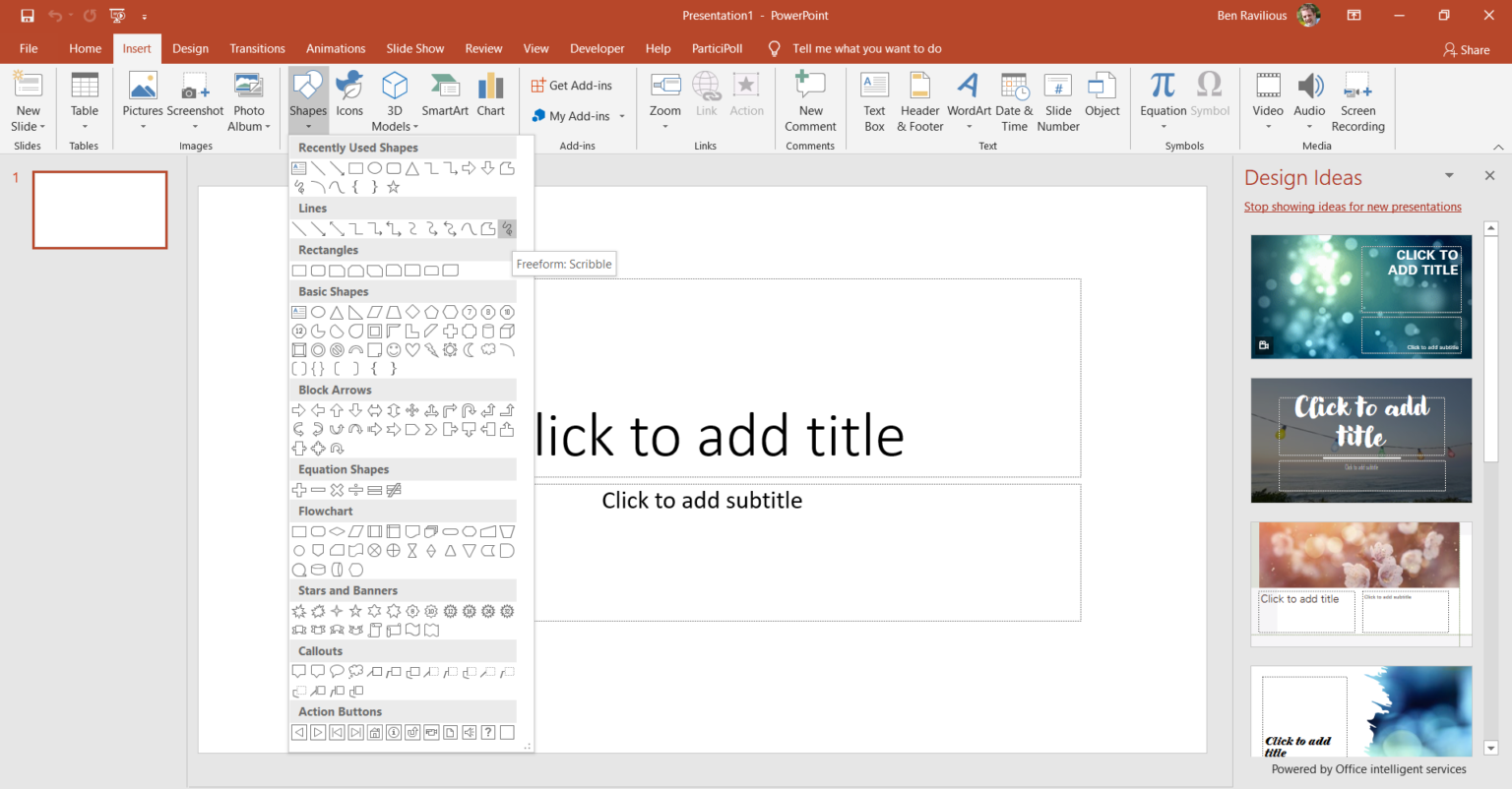Screen dimensions: 1512x789
Task: Open the Screen Recording tool
Action: [x=1357, y=101]
